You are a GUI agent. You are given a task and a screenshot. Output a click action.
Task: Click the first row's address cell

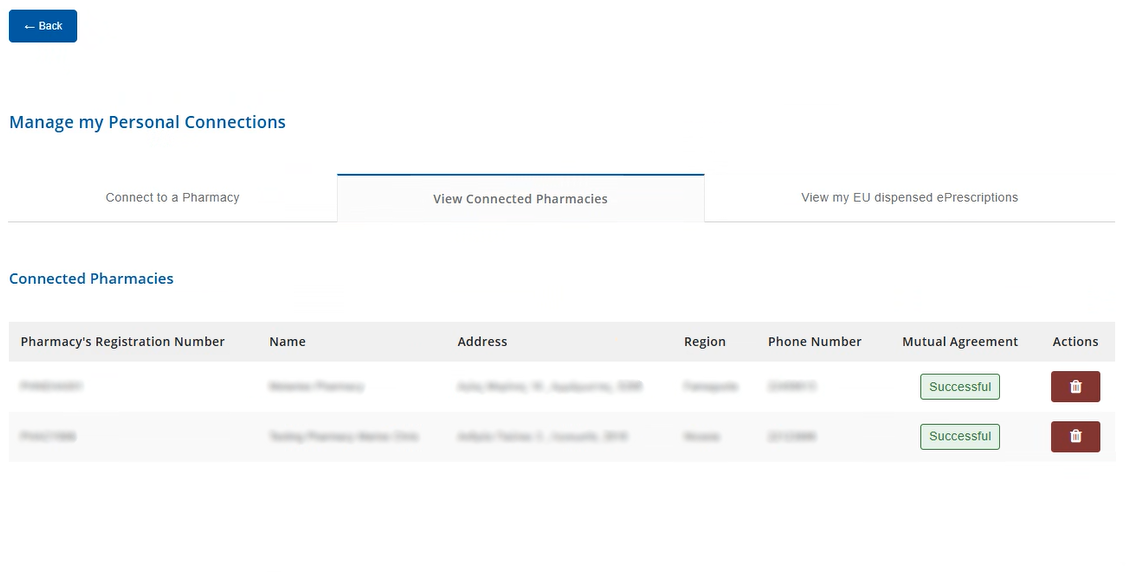549,386
